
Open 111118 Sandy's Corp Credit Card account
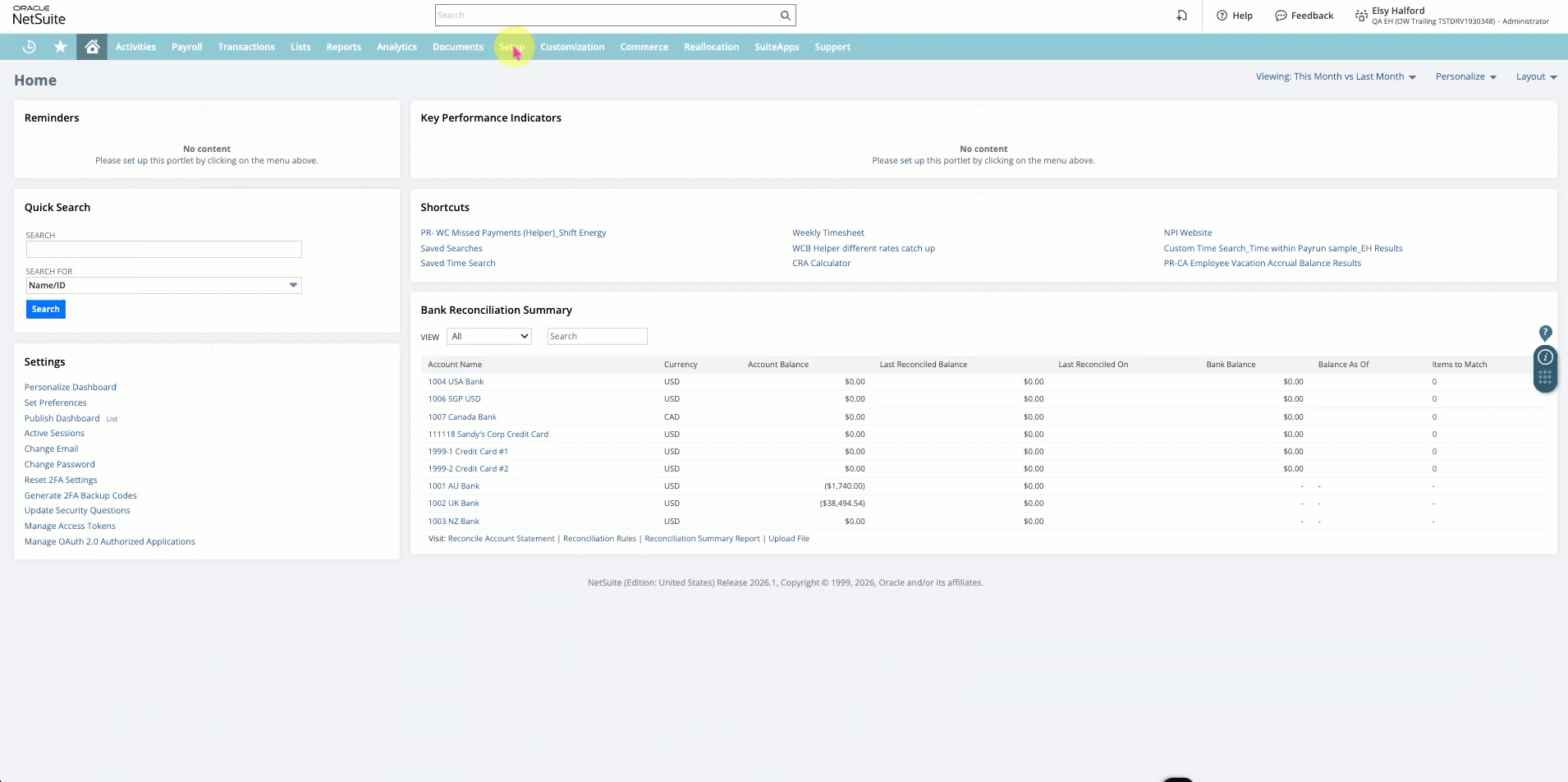click(x=488, y=434)
